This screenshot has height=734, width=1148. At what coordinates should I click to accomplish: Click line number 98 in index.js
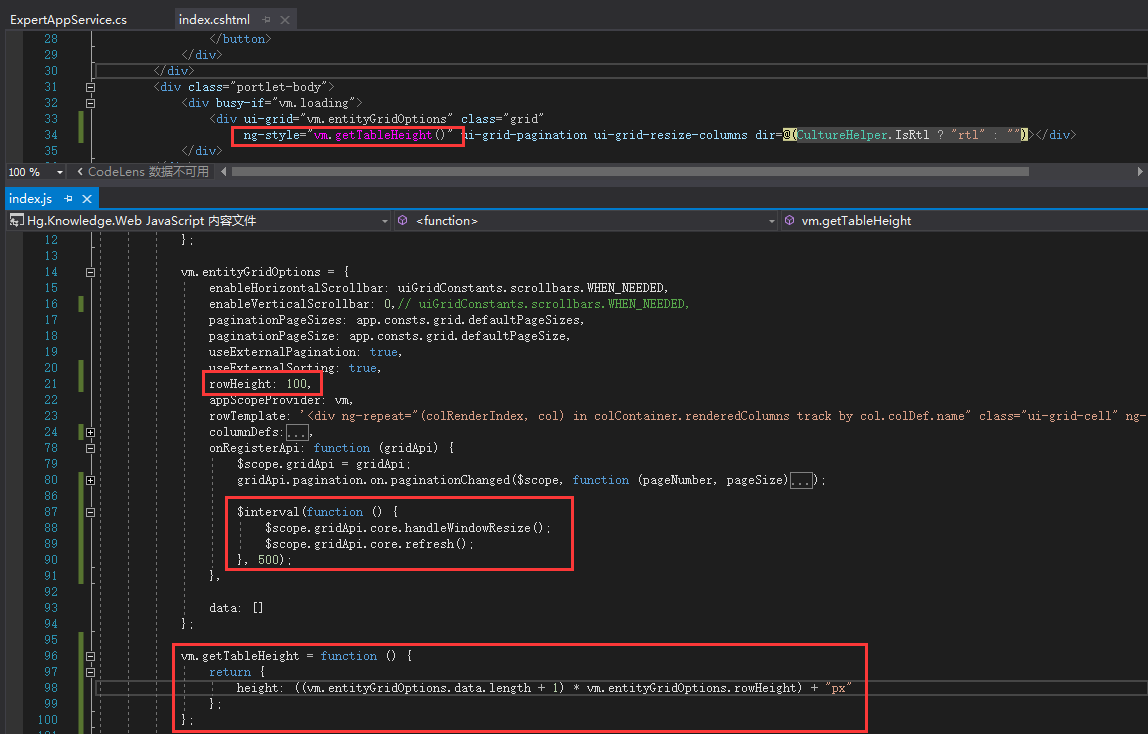point(51,689)
